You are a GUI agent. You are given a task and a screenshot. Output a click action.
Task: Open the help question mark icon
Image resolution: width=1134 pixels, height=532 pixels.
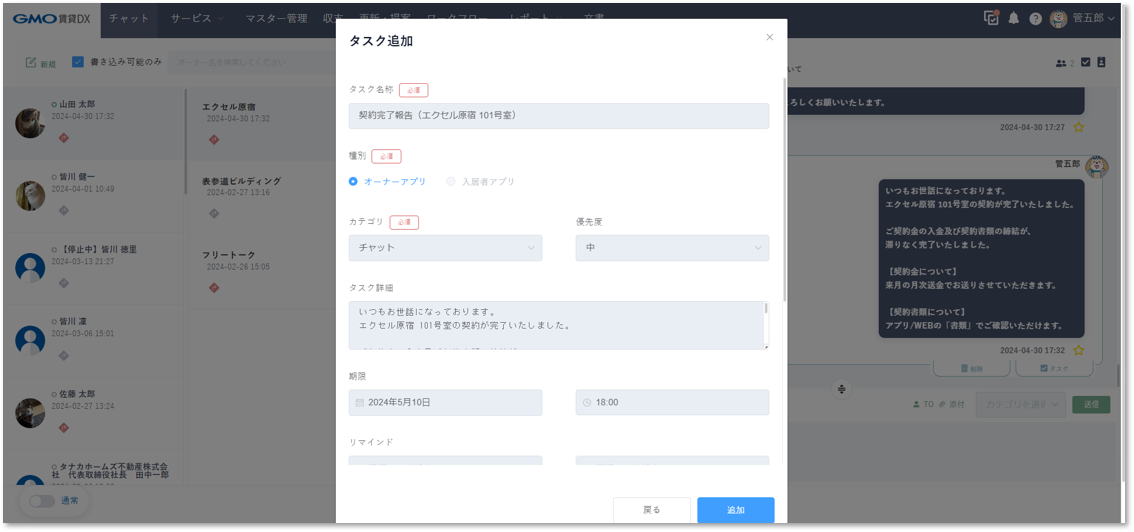[x=1035, y=18]
